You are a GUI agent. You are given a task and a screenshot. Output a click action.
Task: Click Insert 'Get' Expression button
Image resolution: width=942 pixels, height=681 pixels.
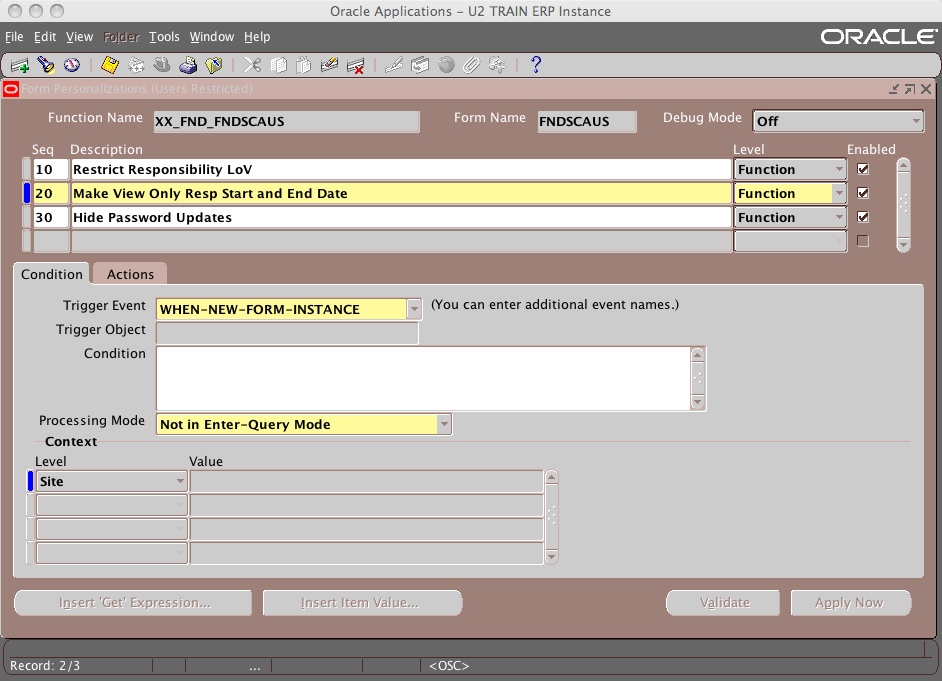click(x=133, y=602)
